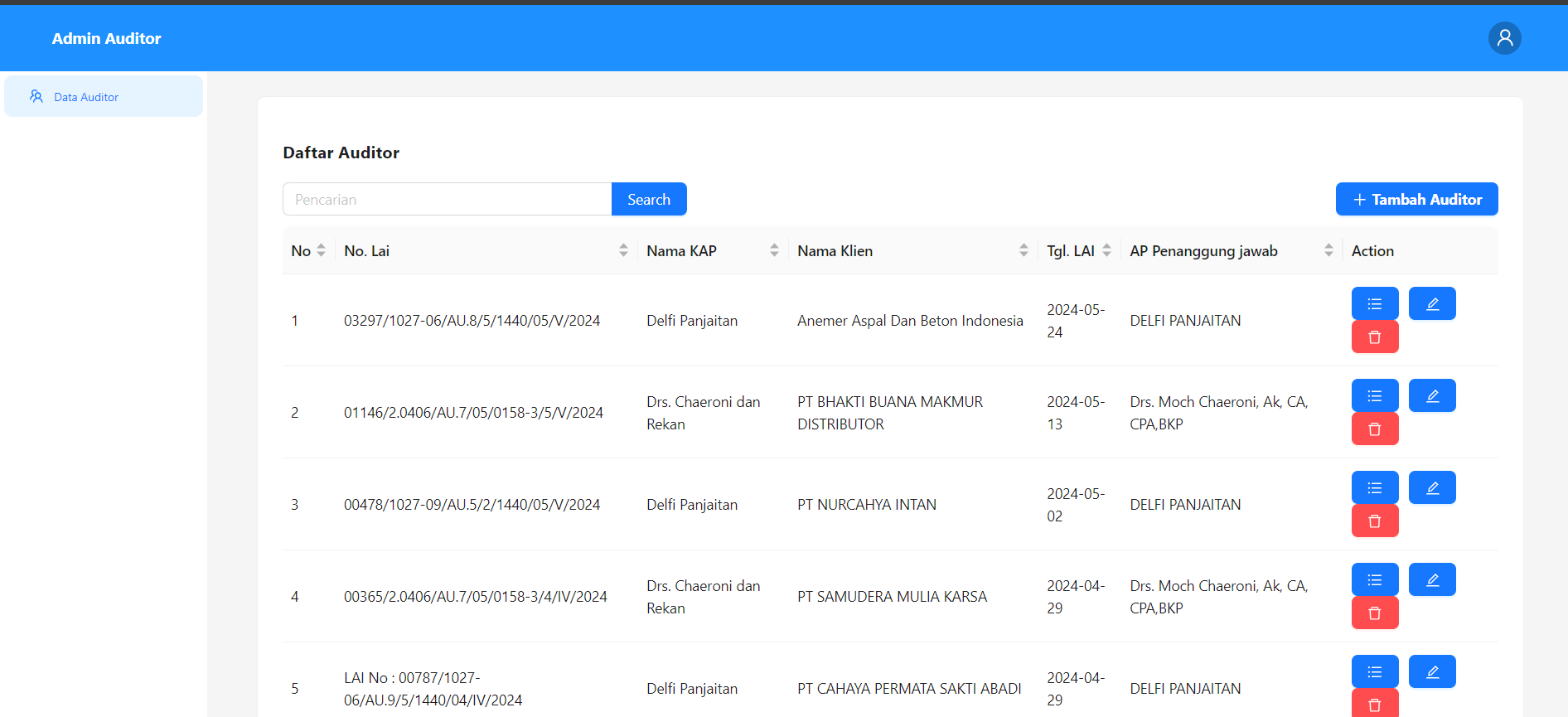Edit the PT BHAKTI BUANA MAKMUR entry
The image size is (1568, 717).
coord(1431,395)
